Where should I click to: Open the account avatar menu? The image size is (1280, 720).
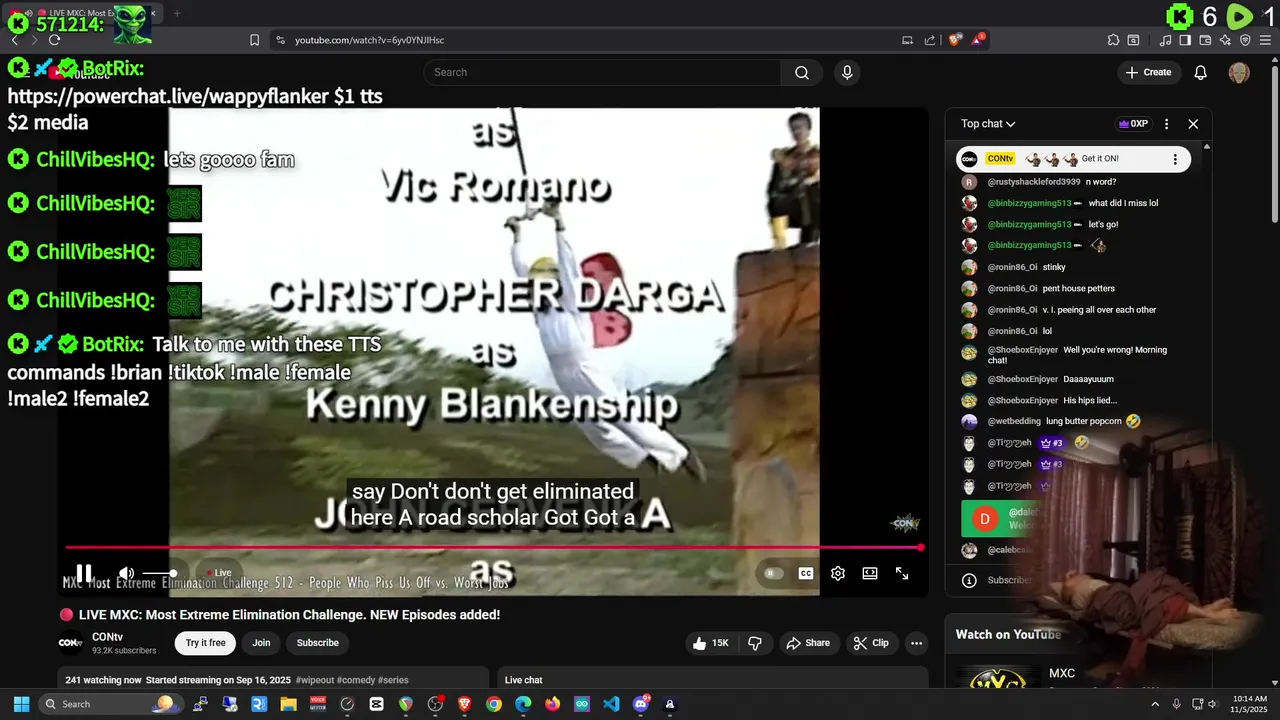[1239, 72]
